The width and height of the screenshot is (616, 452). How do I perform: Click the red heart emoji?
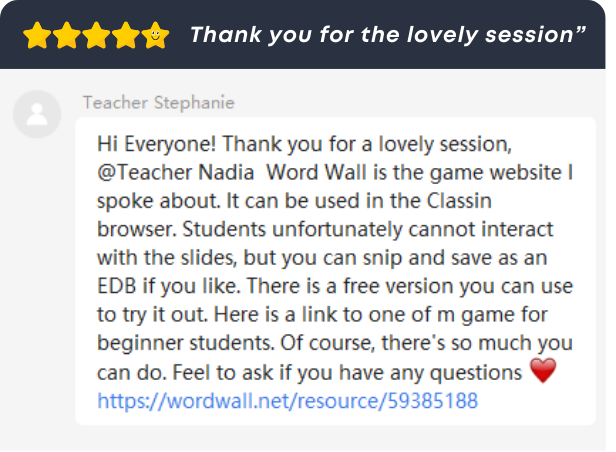pos(543,370)
